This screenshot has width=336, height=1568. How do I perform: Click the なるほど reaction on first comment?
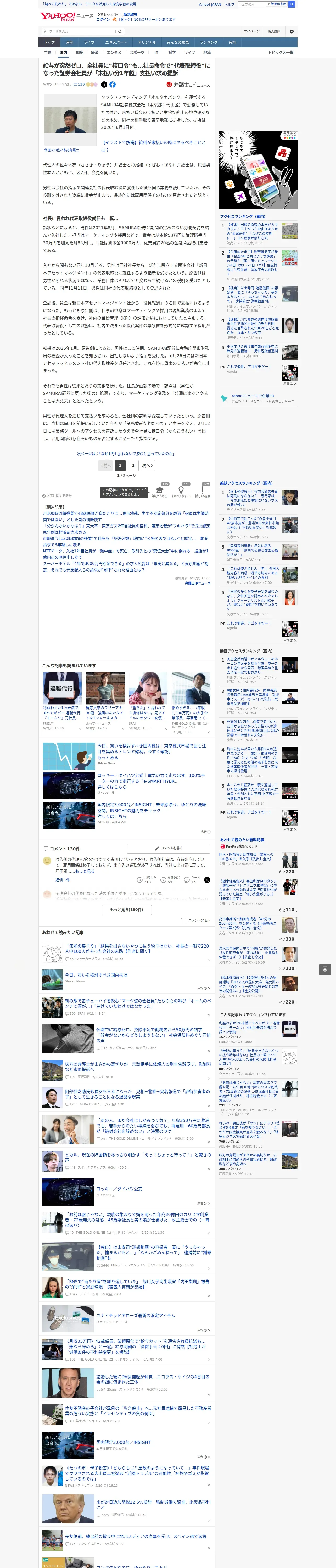pyautogui.click(x=170, y=880)
